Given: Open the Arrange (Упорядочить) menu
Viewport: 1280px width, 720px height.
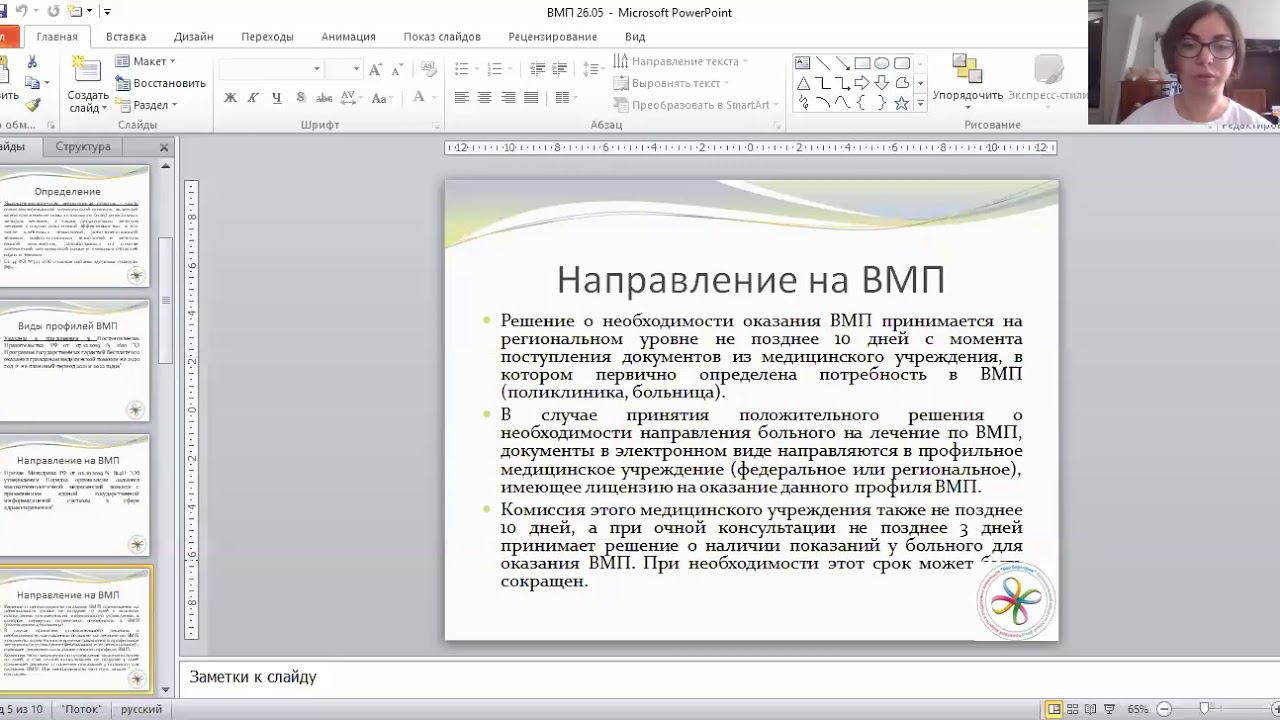Looking at the screenshot, I should (967, 80).
